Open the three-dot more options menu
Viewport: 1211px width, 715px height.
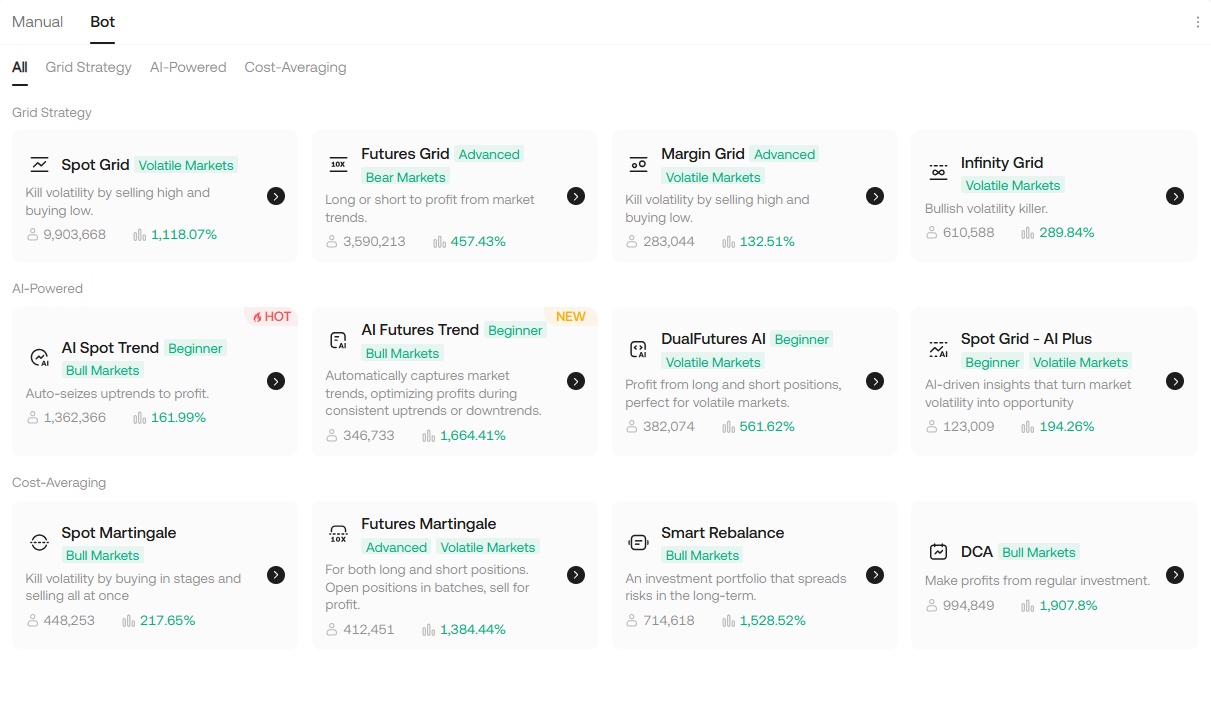click(1197, 22)
